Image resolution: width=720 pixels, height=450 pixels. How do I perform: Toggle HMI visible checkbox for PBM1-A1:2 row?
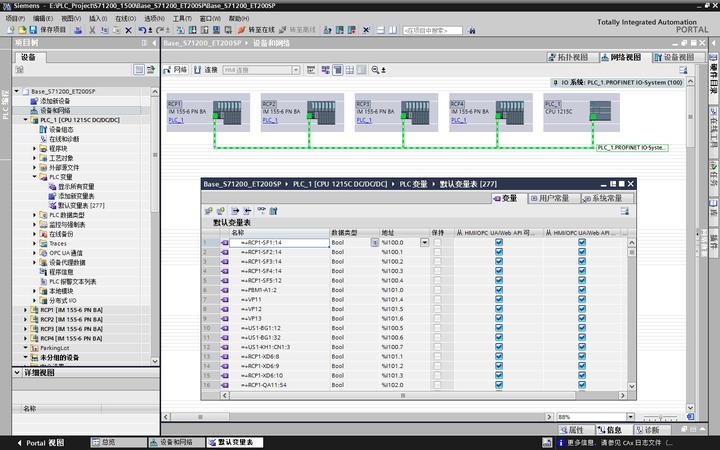pos(581,290)
